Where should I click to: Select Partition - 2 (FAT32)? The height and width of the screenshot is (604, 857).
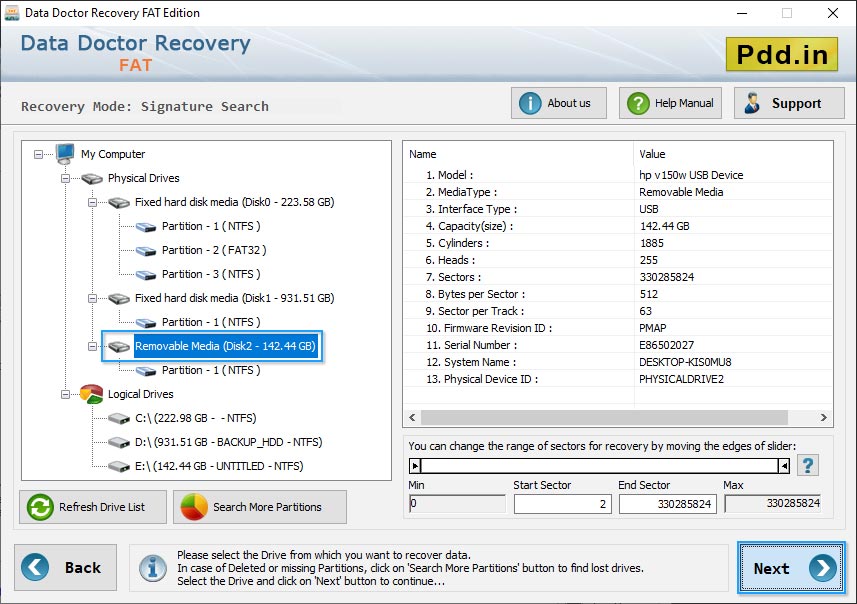214,250
